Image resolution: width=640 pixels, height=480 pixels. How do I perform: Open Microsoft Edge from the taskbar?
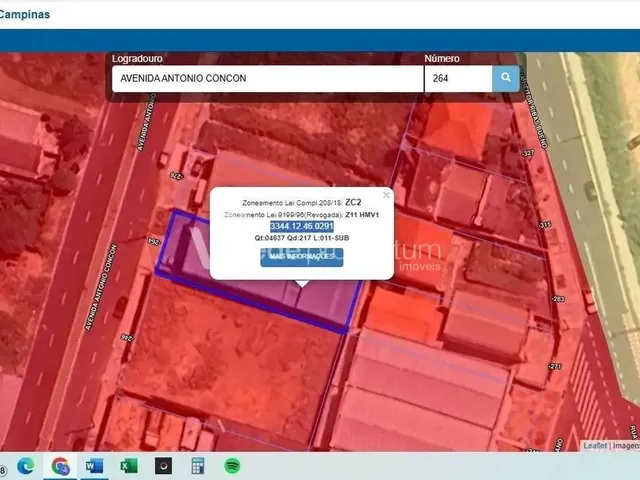(x=25, y=466)
